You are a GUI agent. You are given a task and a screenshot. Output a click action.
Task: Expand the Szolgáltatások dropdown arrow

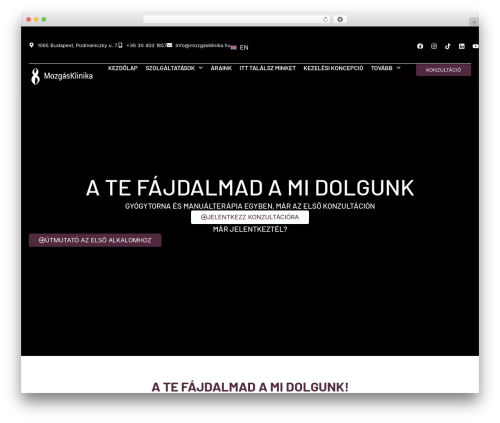click(x=201, y=68)
